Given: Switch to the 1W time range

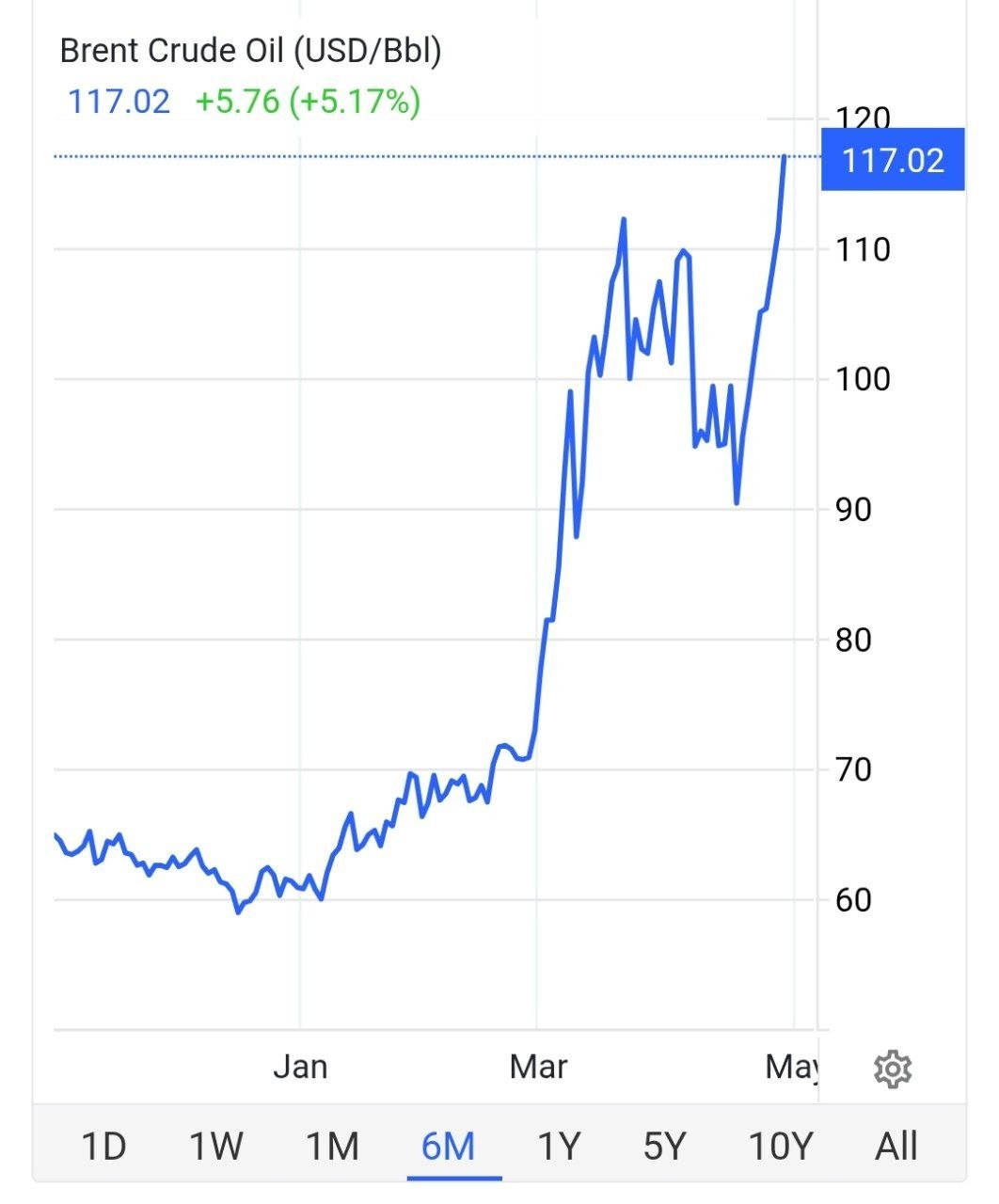Looking at the screenshot, I should coord(216,1147).
